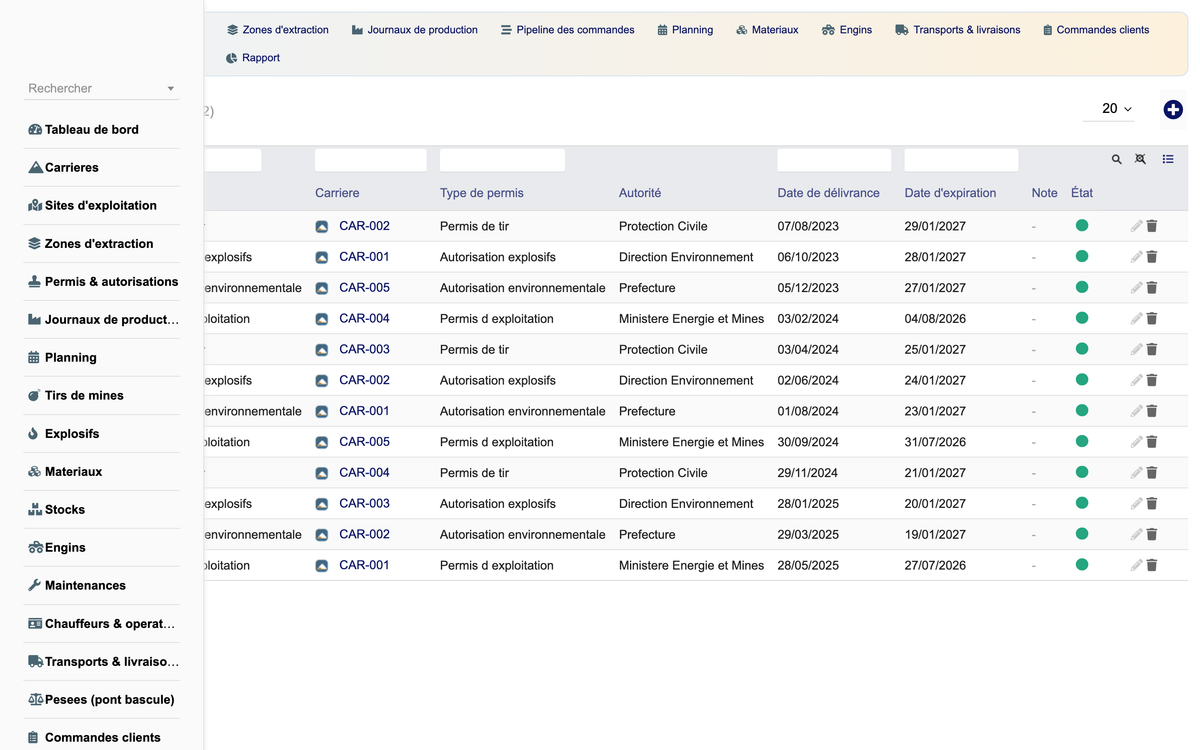This screenshot has height=750, width=1200.
Task: Delete the permit expiring 25/01/2027
Action: pyautogui.click(x=1152, y=350)
